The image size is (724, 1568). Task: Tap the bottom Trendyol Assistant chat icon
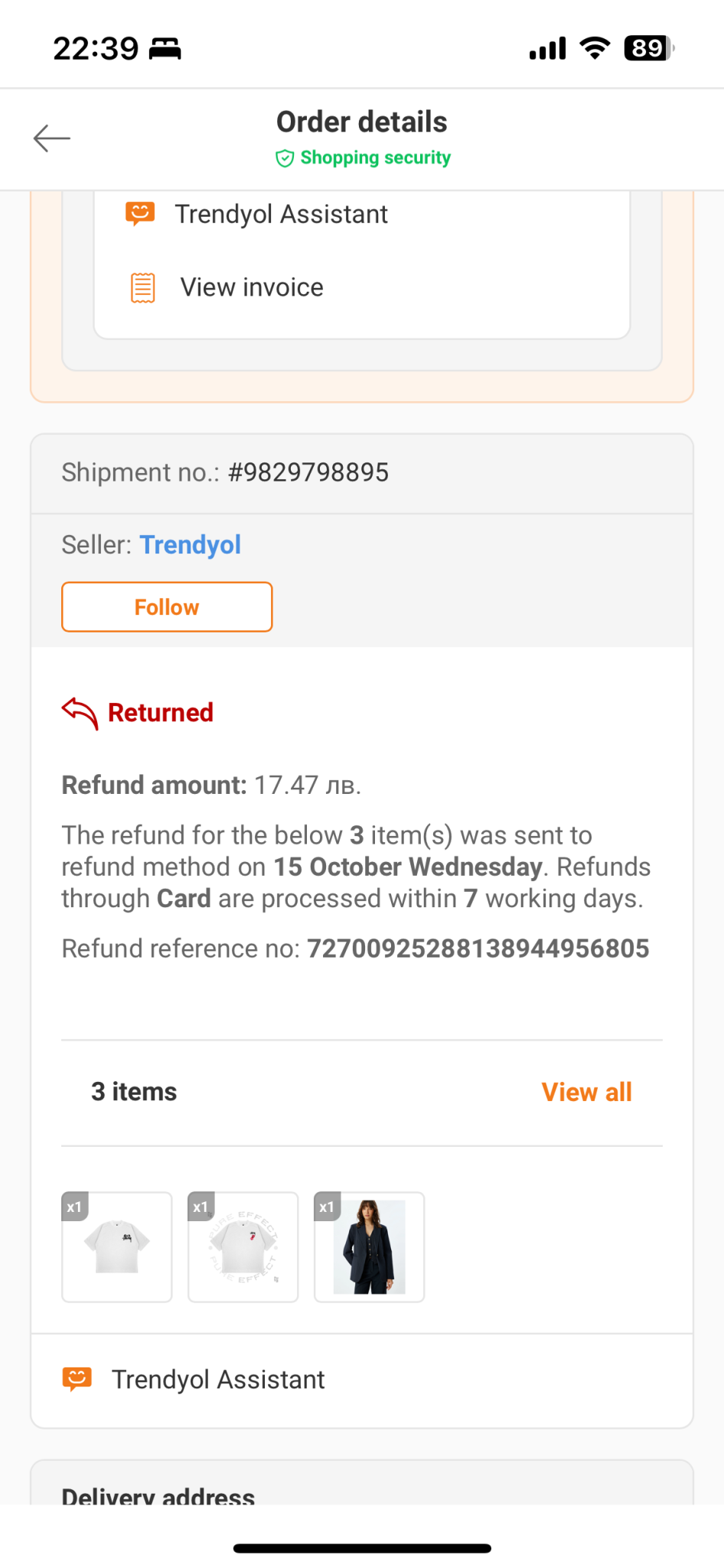pos(77,1379)
